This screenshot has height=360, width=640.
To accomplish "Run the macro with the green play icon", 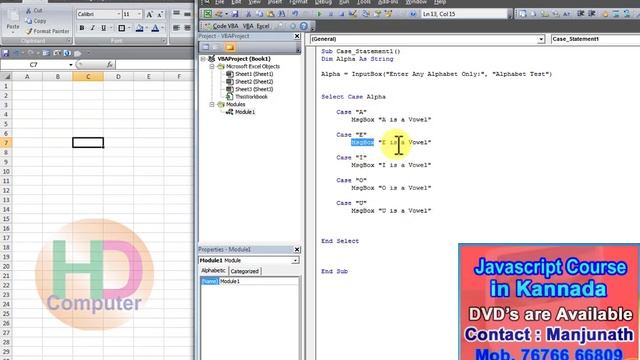I will (319, 14).
